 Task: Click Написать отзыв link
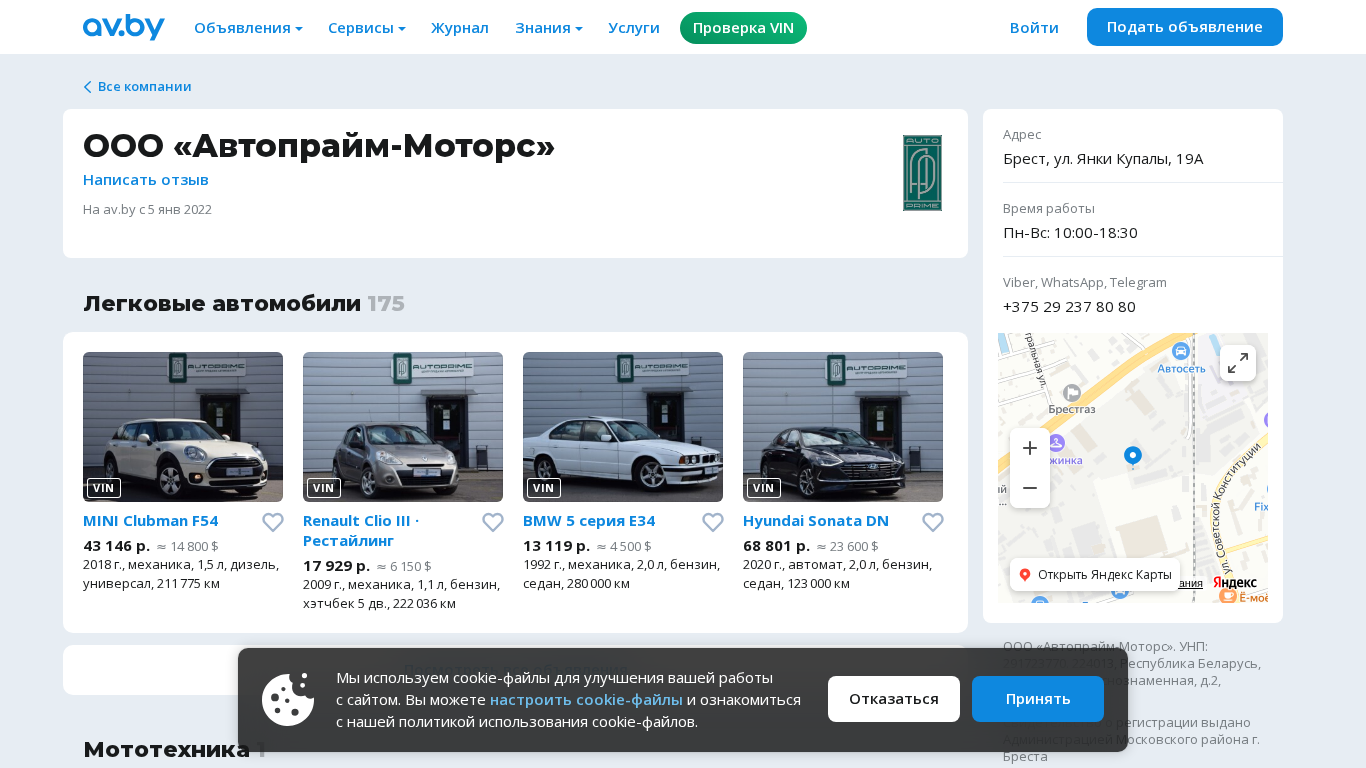coord(146,180)
